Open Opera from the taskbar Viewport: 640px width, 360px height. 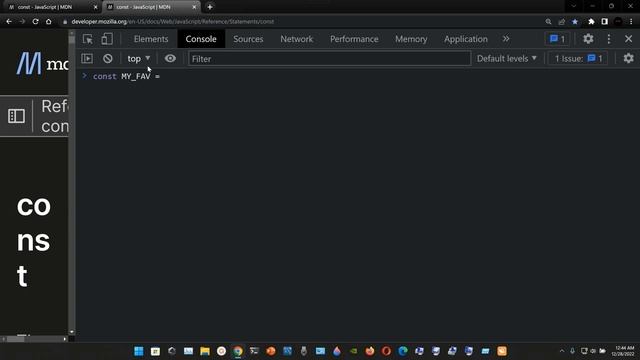tap(386, 351)
